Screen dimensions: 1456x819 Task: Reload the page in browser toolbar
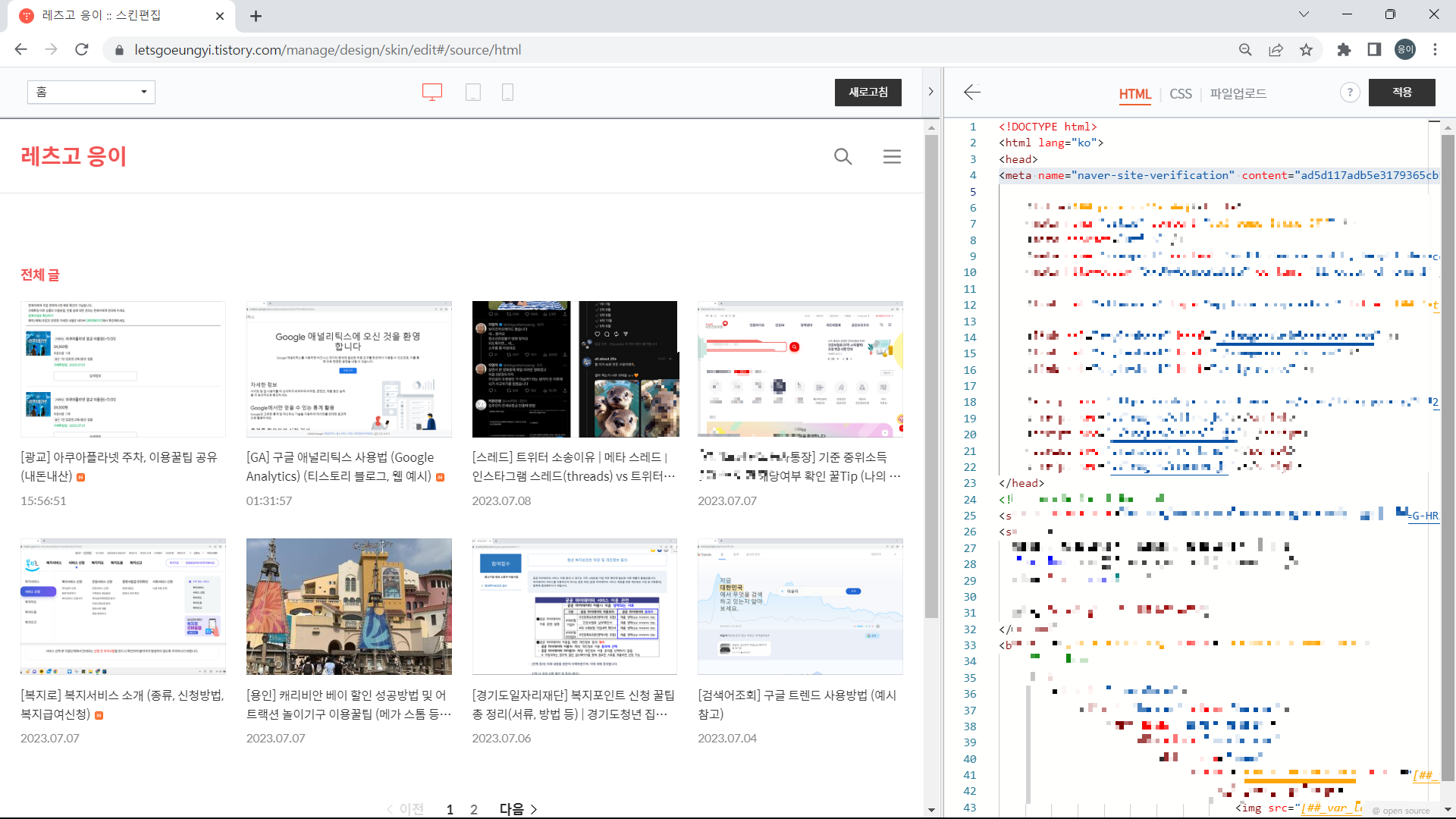(82, 50)
